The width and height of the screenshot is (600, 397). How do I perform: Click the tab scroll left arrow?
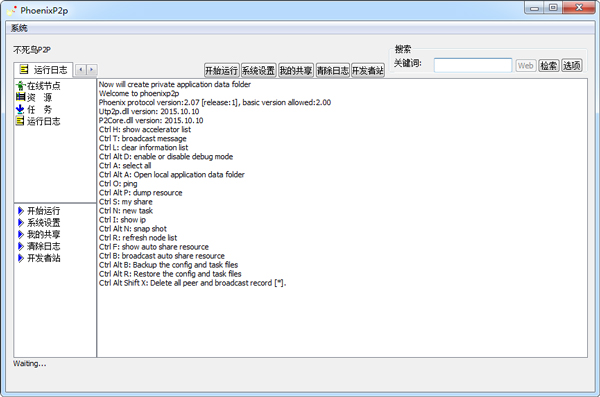(x=81, y=70)
